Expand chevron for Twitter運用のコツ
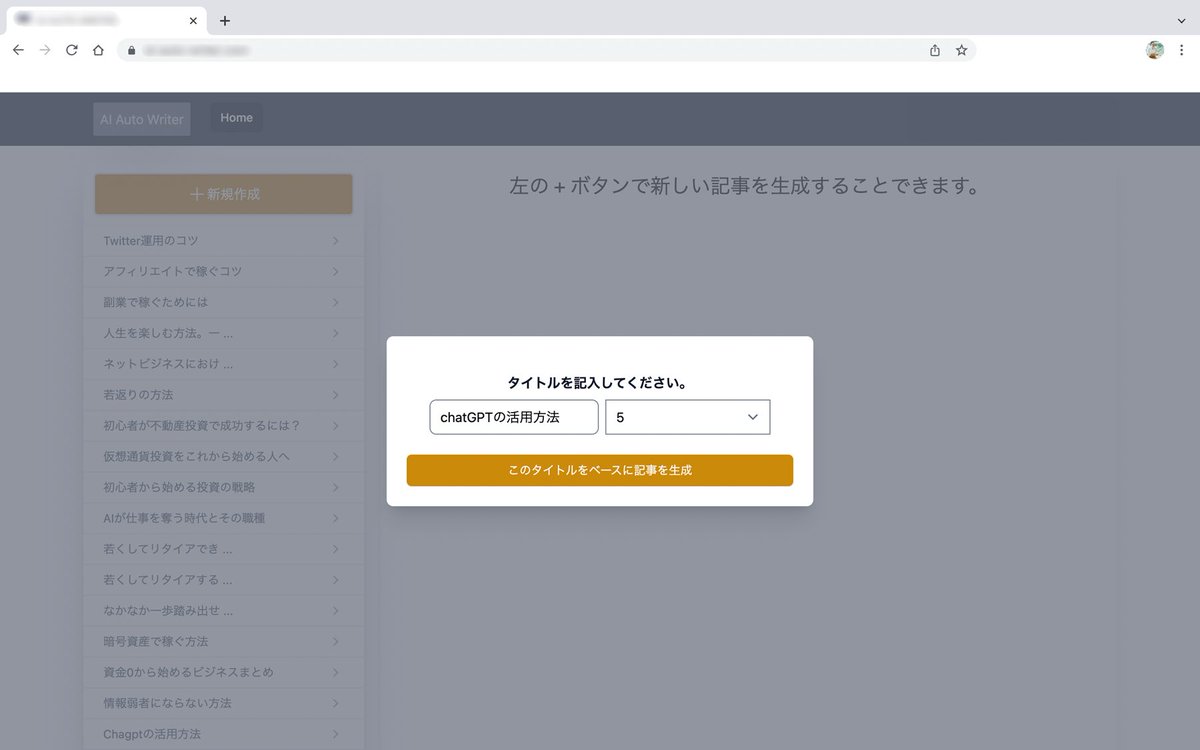 tap(335, 241)
